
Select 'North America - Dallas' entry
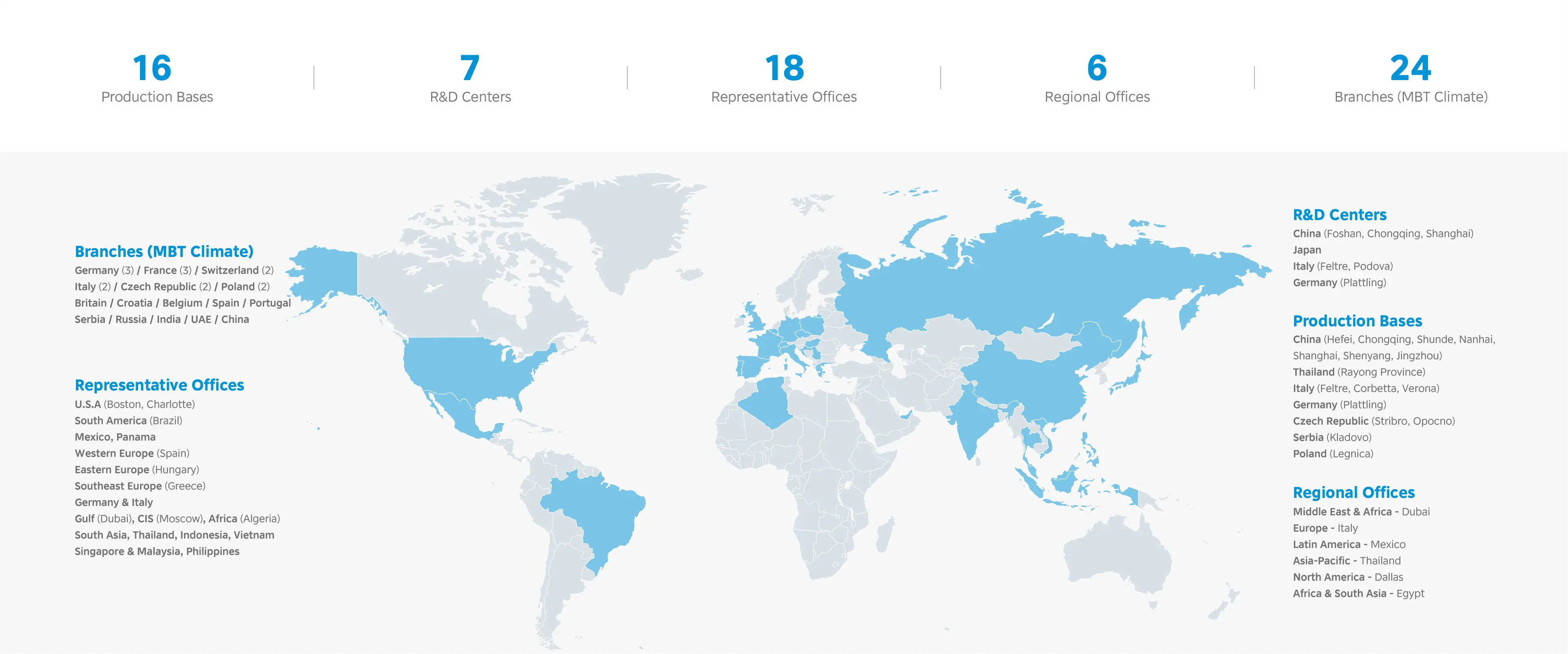click(x=1348, y=577)
